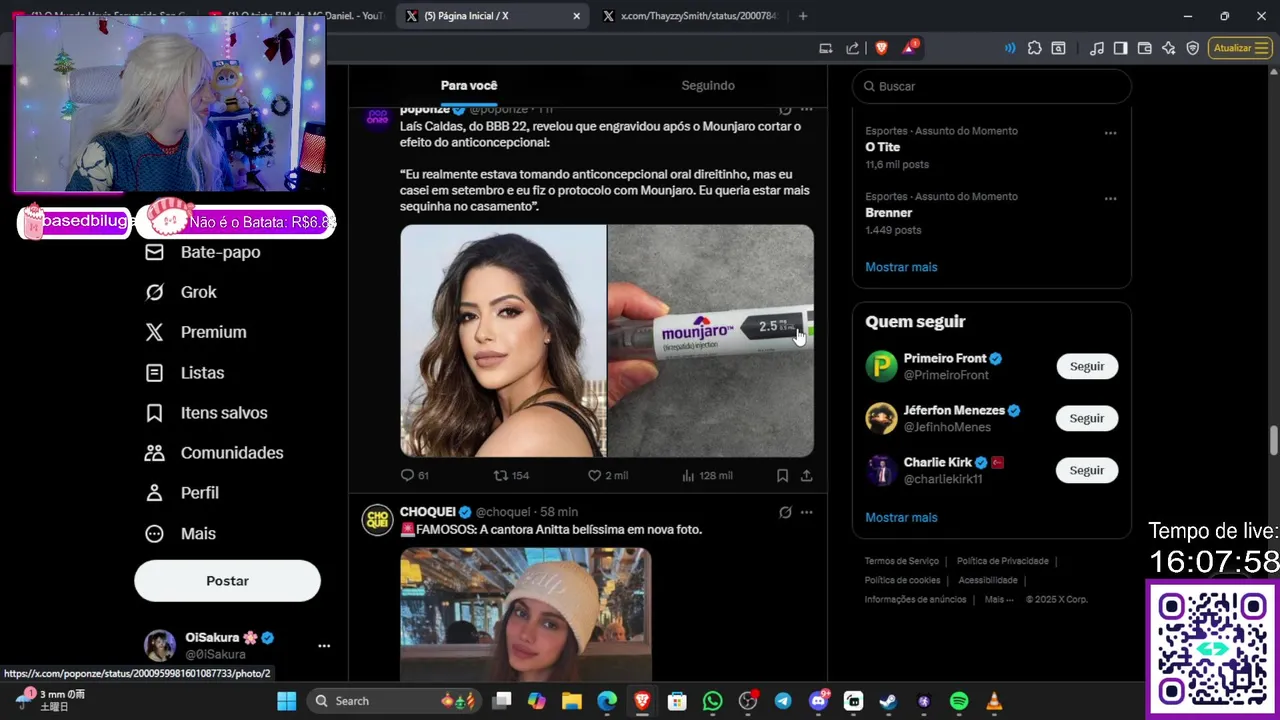1280x720 pixels.
Task: Click the browser share page icon
Action: 852,48
